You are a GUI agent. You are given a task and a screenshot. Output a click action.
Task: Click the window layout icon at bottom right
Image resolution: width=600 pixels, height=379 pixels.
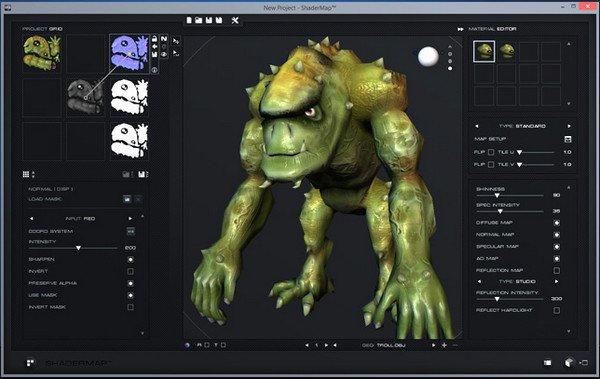548,363
